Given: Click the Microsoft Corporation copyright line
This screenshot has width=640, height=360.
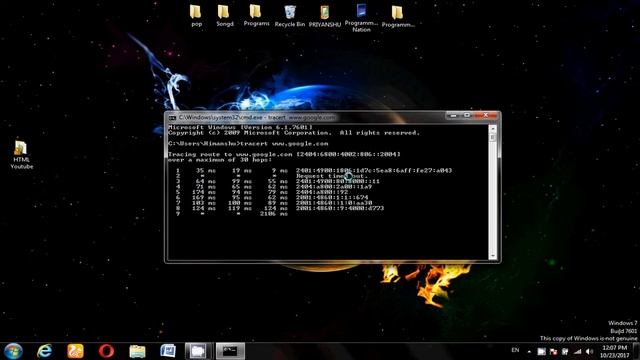Looking at the screenshot, I should click(294, 133).
